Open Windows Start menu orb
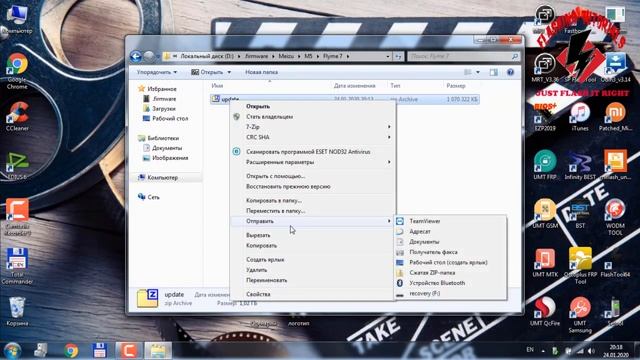Screen dimensions: 640x360 point(12,350)
